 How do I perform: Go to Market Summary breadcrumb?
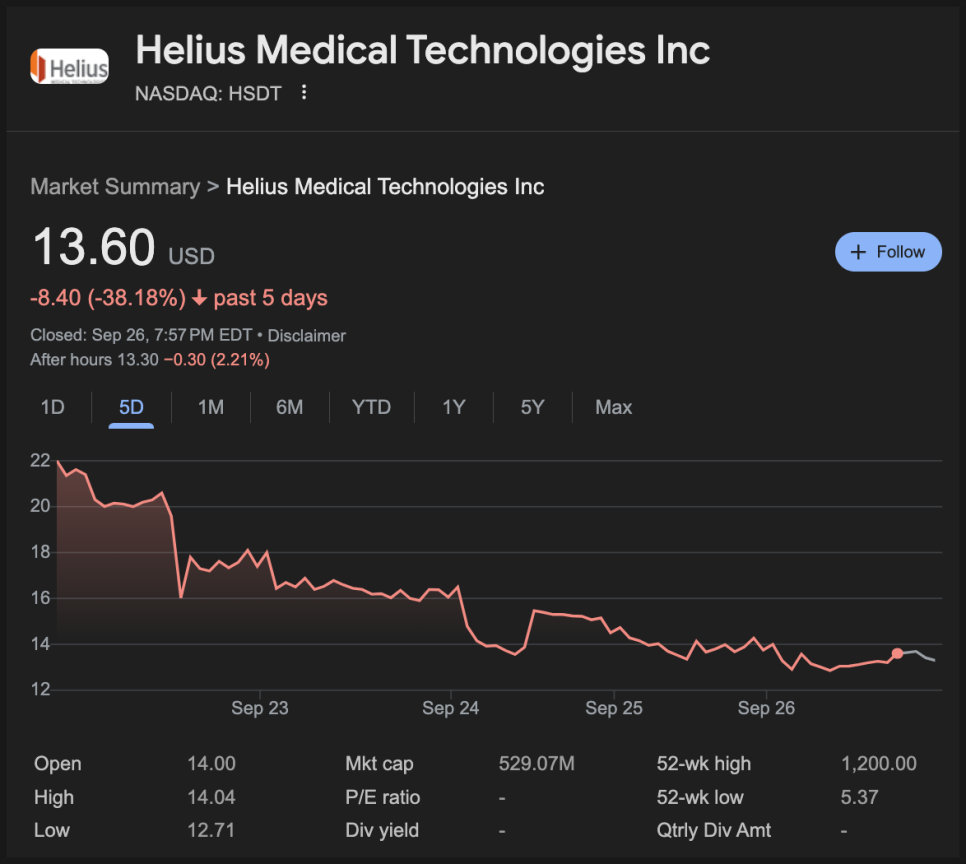pyautogui.click(x=115, y=187)
